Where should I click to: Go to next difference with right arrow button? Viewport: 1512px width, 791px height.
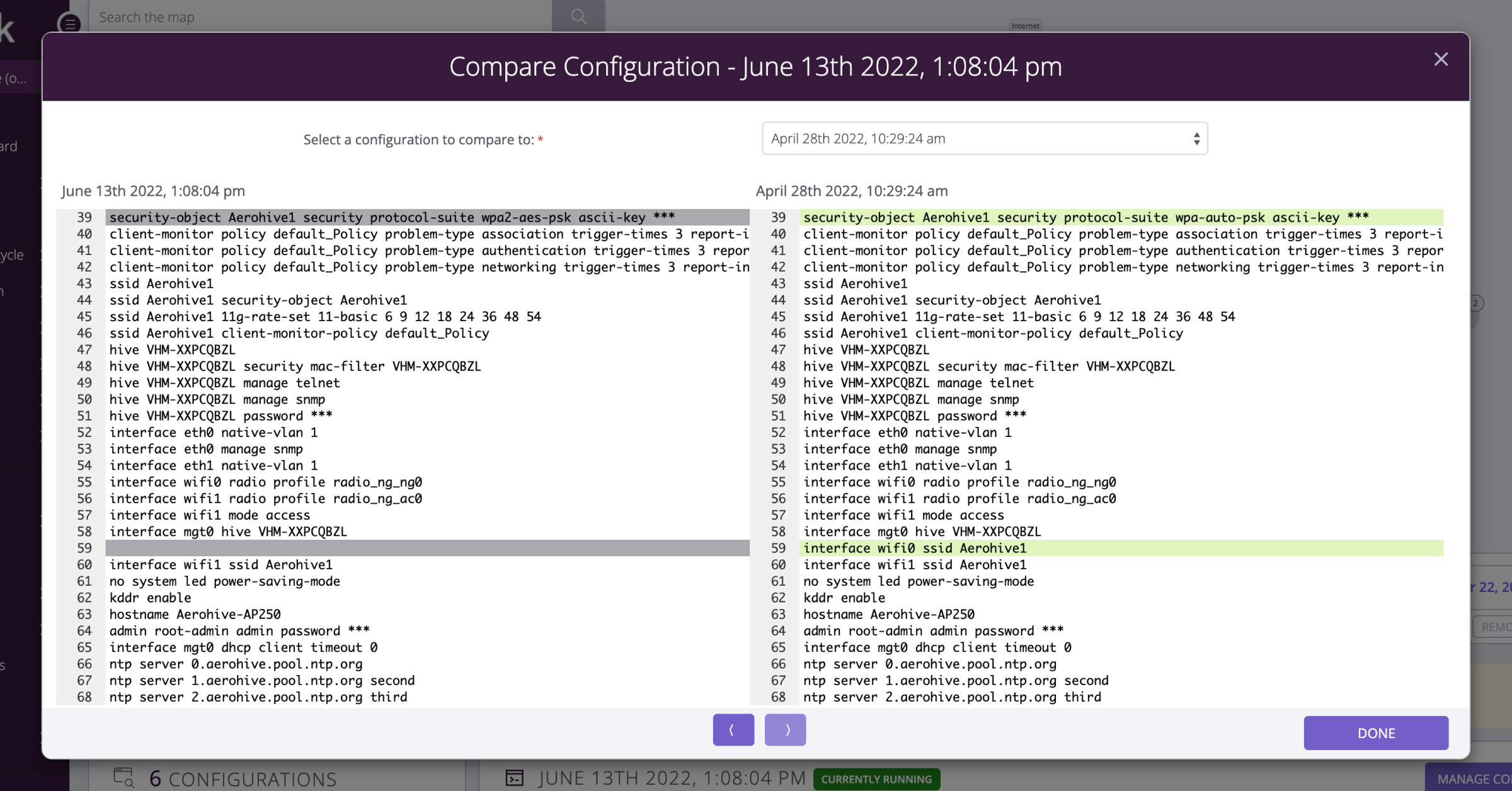click(785, 730)
